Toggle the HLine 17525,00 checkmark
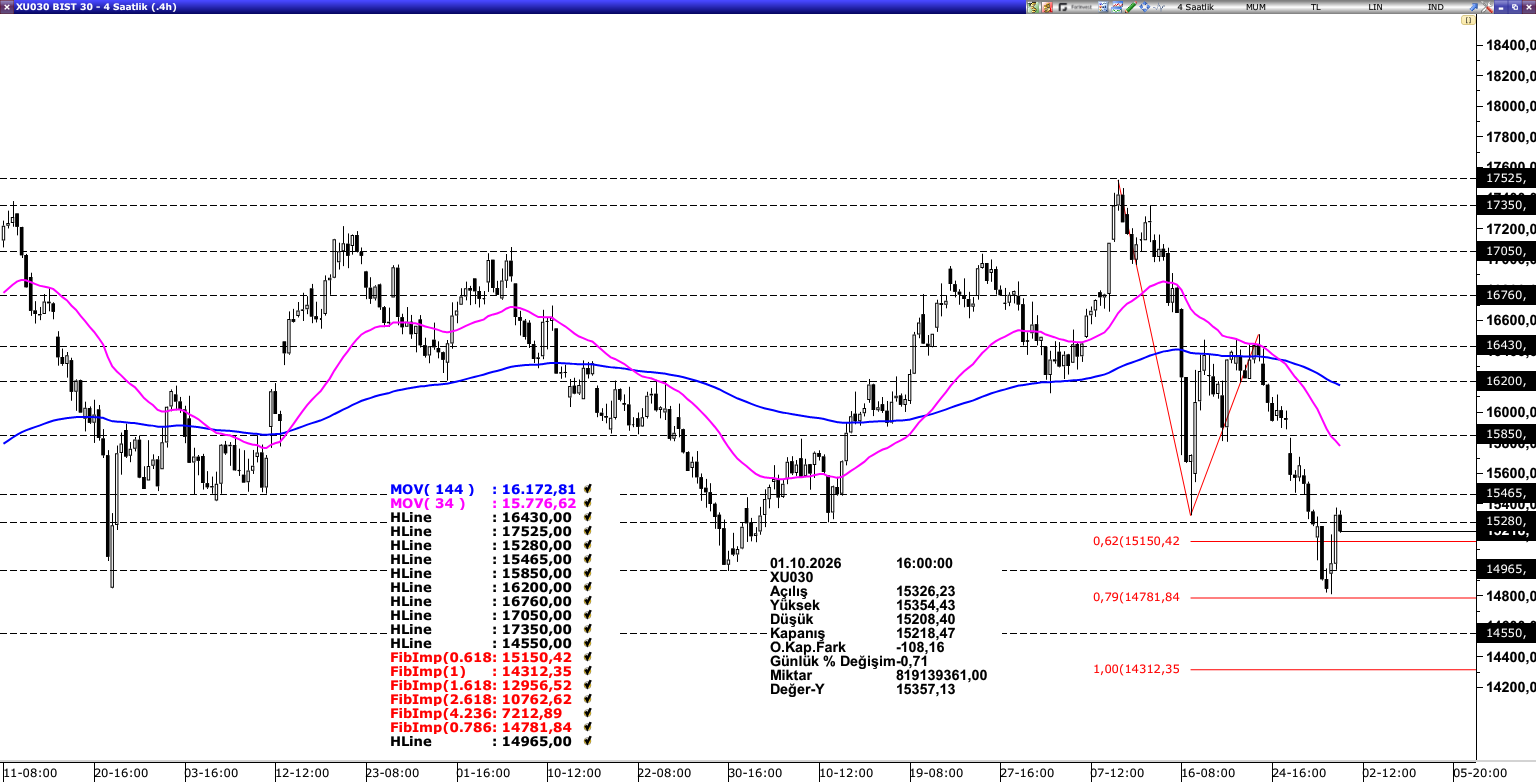1536x782 pixels. [x=589, y=531]
